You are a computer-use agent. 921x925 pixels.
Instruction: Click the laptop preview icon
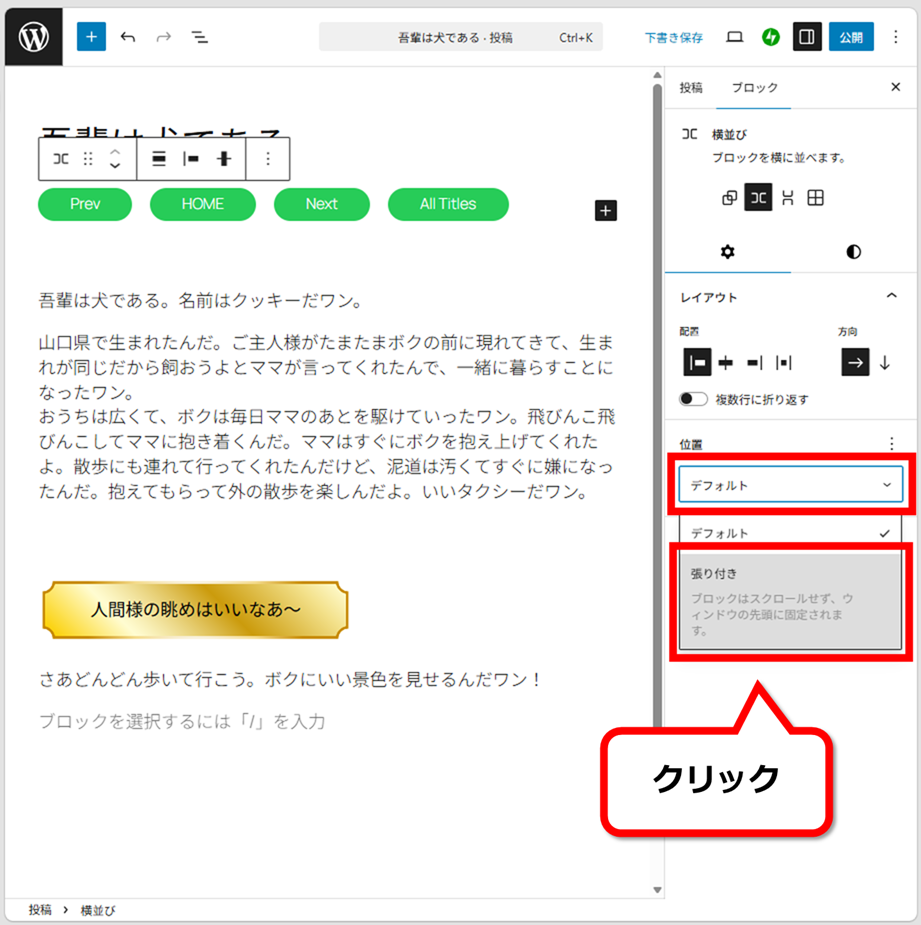pyautogui.click(x=734, y=37)
